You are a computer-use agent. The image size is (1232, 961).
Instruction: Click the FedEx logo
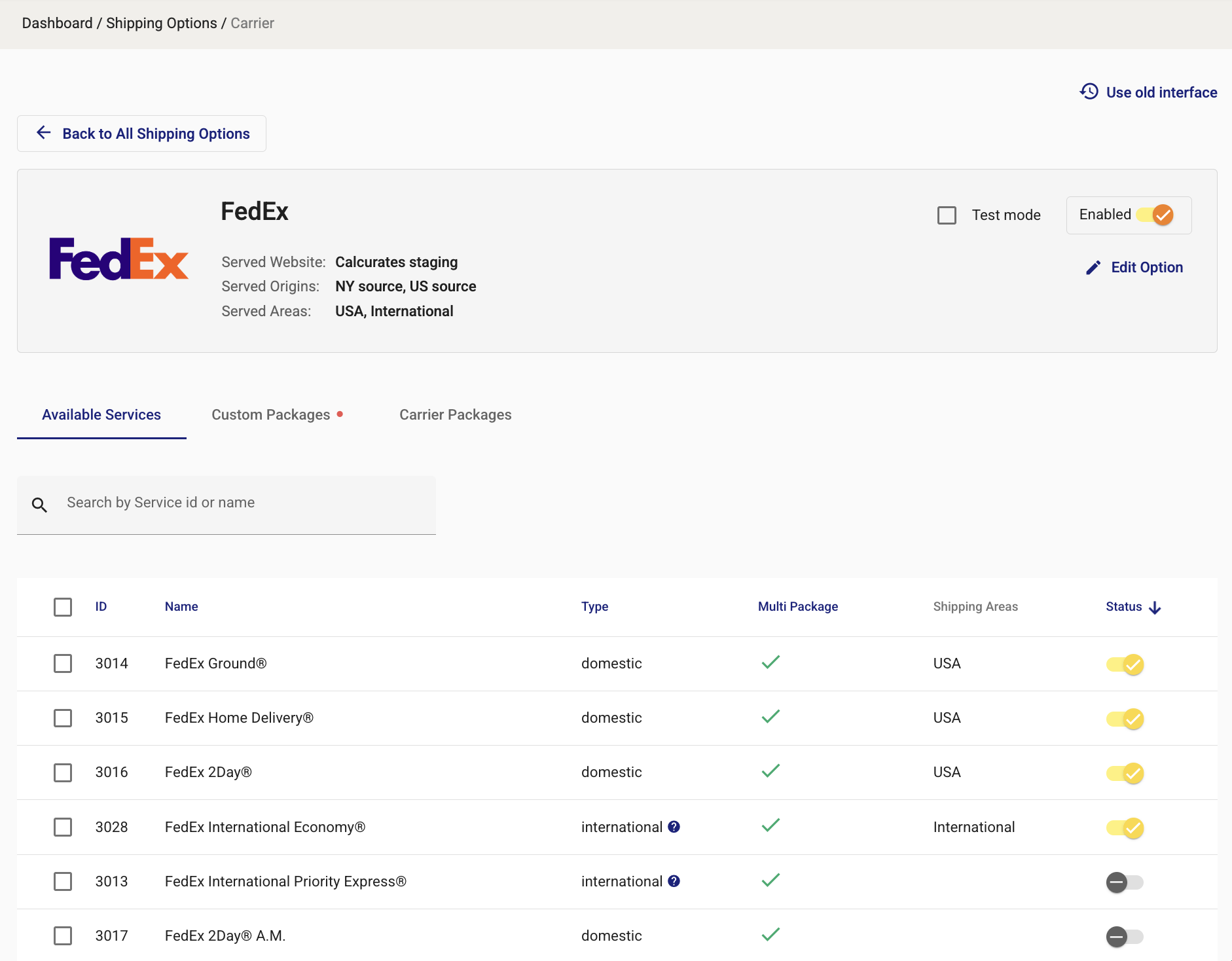[118, 259]
